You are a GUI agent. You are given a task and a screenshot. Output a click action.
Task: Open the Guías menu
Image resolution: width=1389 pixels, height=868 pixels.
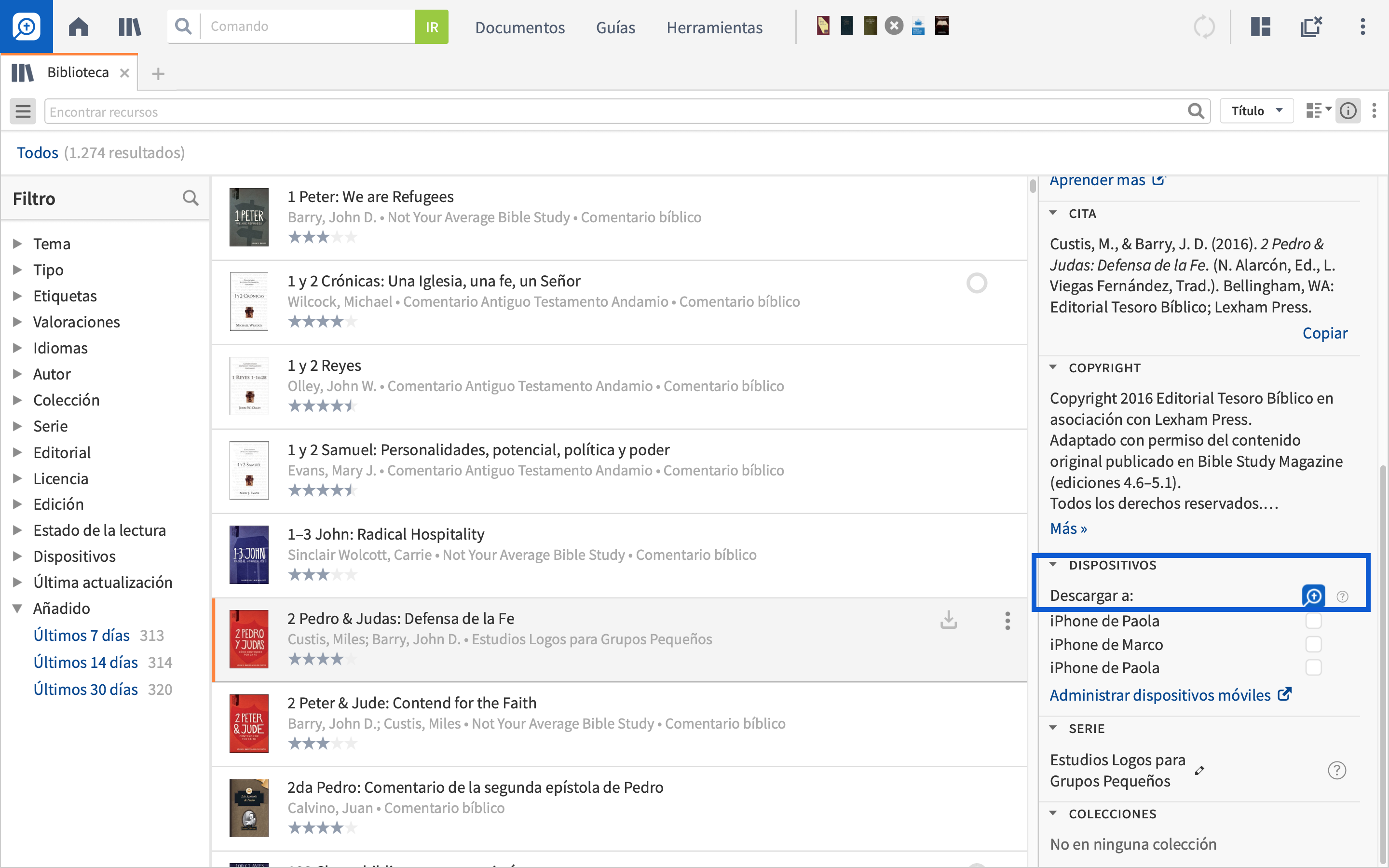pyautogui.click(x=615, y=27)
